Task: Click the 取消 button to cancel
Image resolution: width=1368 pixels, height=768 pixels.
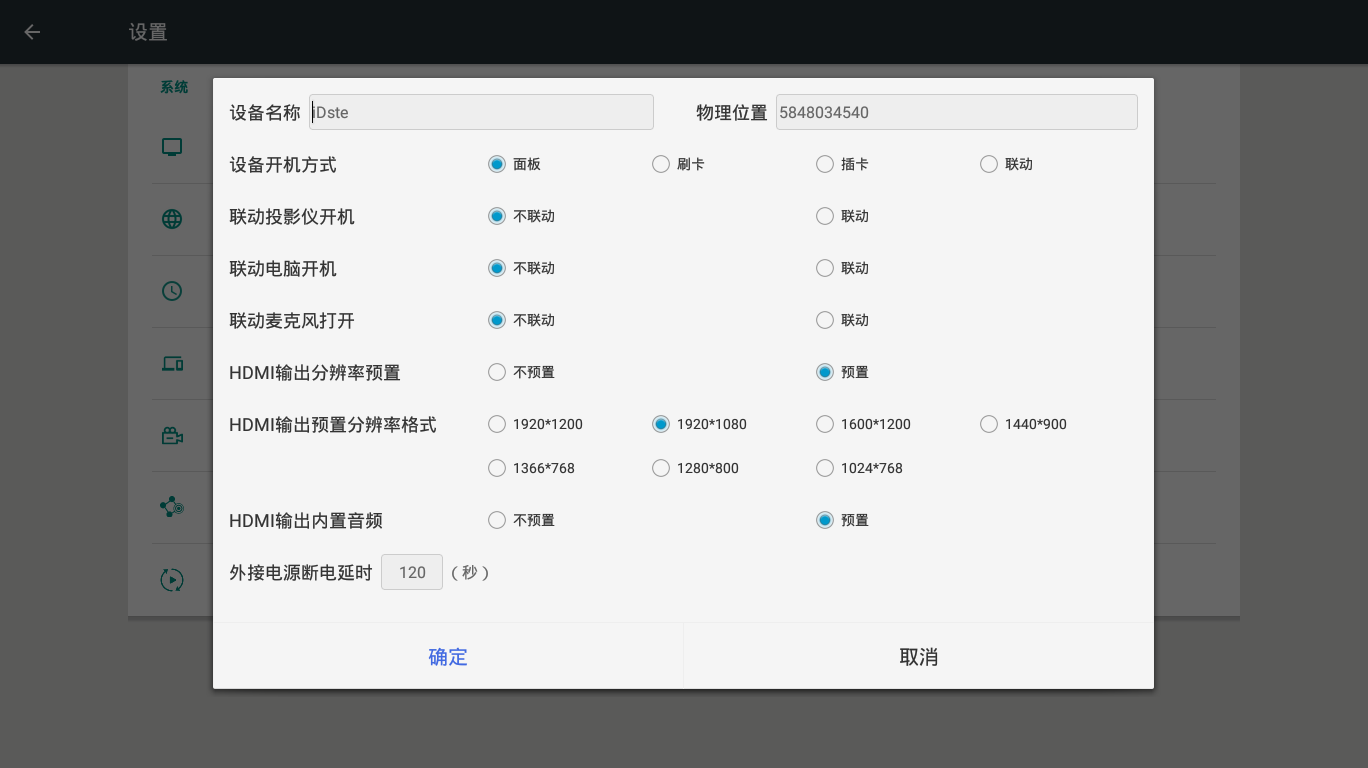Action: (x=918, y=657)
